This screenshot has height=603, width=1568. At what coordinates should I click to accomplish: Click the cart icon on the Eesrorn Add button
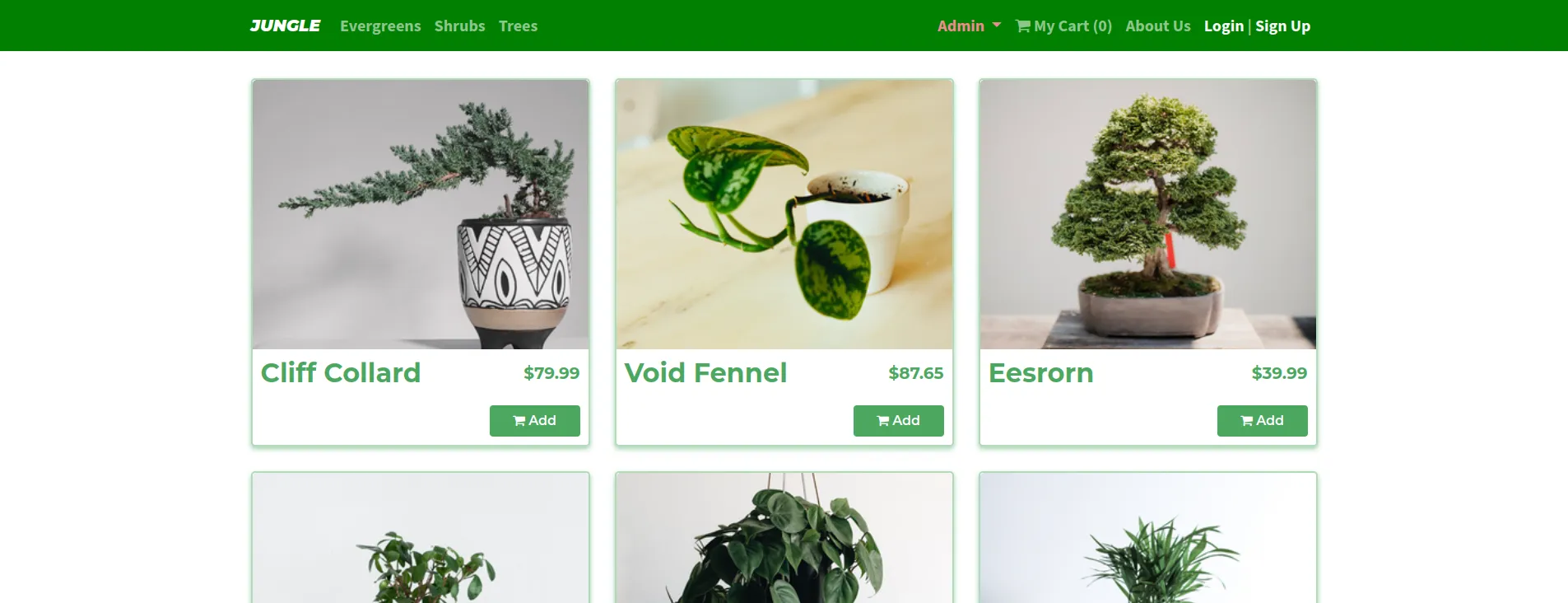point(1247,421)
